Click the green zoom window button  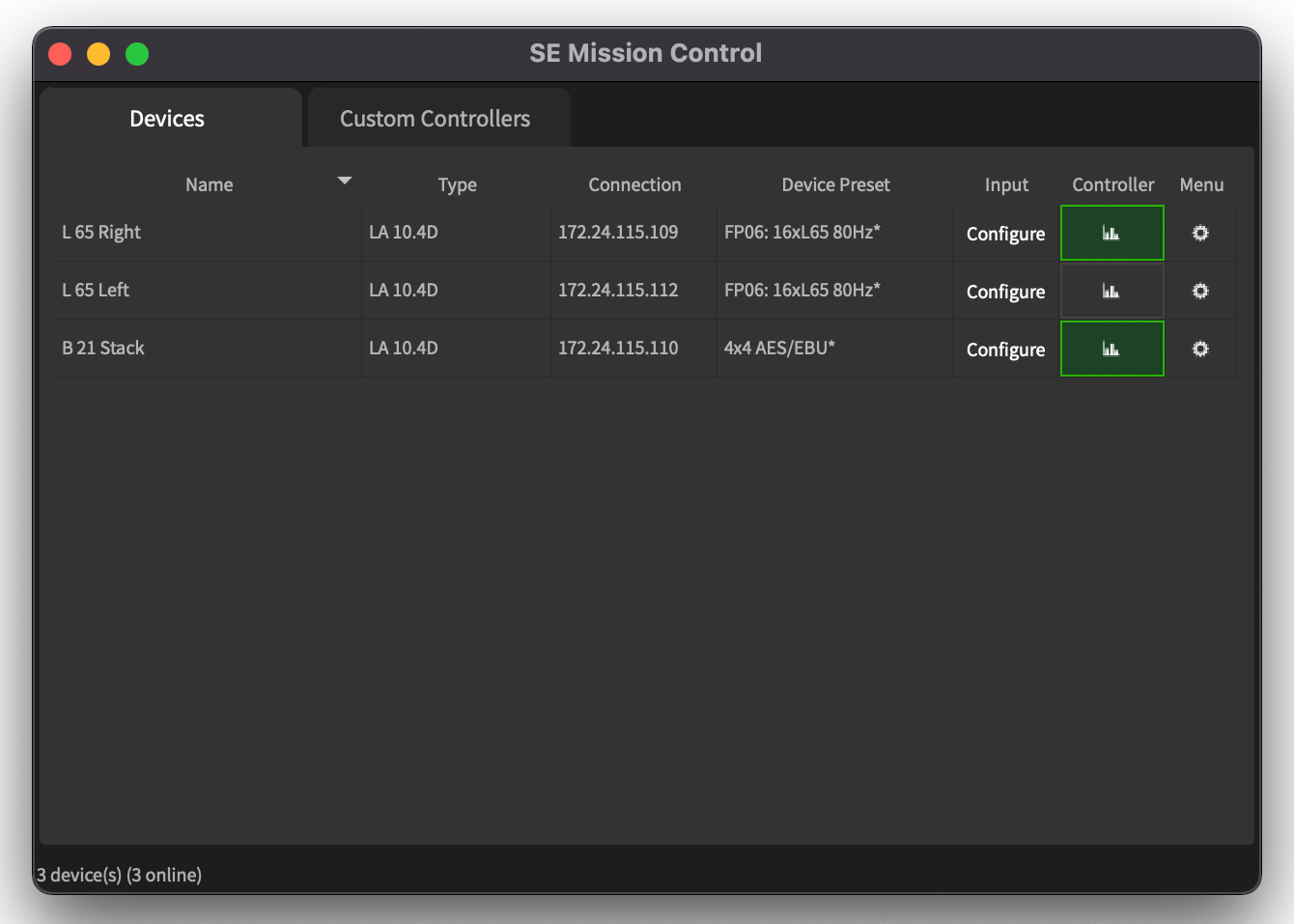pos(137,54)
